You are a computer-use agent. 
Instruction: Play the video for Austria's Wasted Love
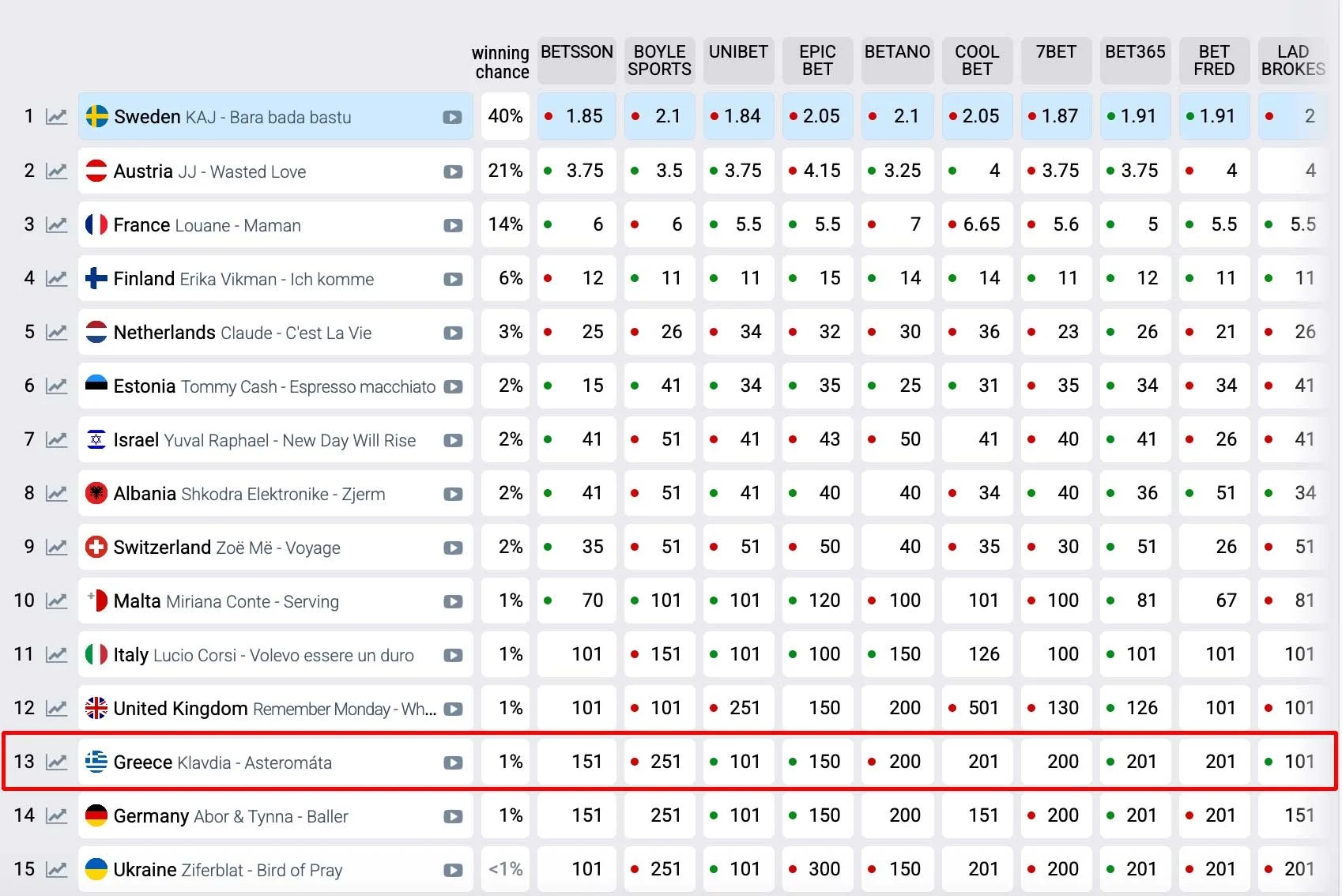pos(453,171)
